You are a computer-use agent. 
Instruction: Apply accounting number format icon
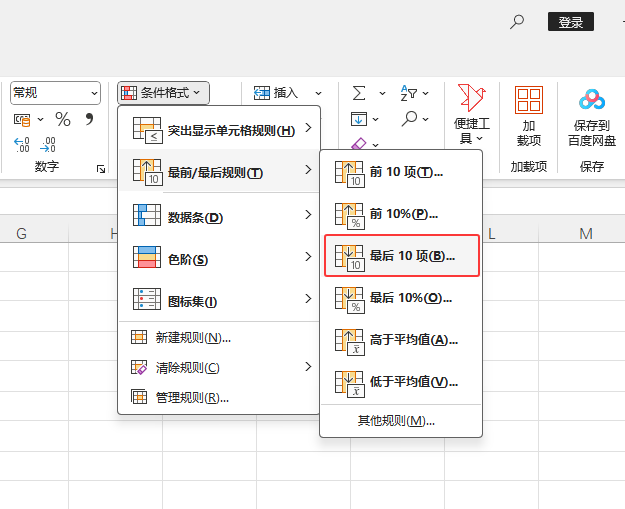coord(22,119)
